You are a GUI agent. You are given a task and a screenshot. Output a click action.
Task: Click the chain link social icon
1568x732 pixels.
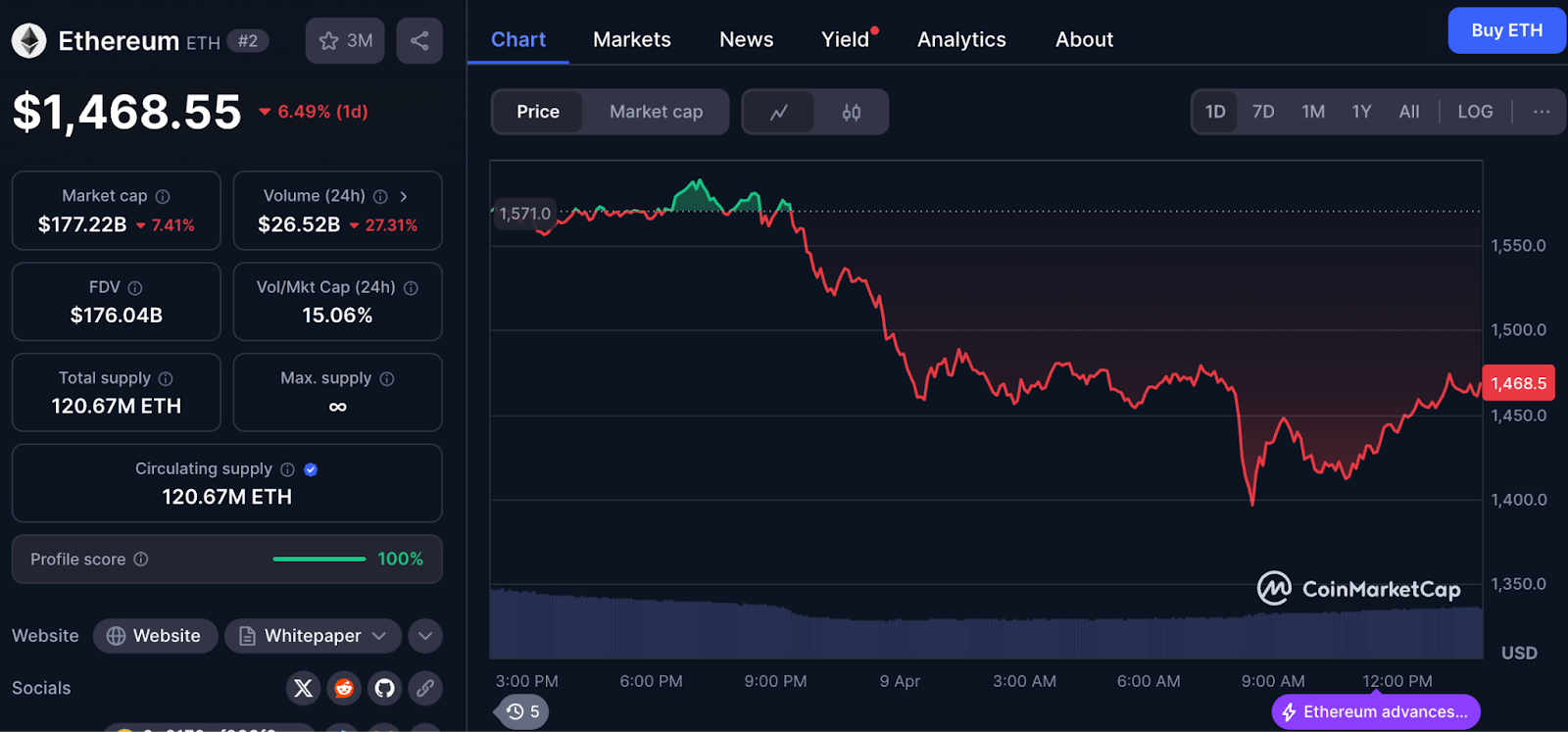425,688
